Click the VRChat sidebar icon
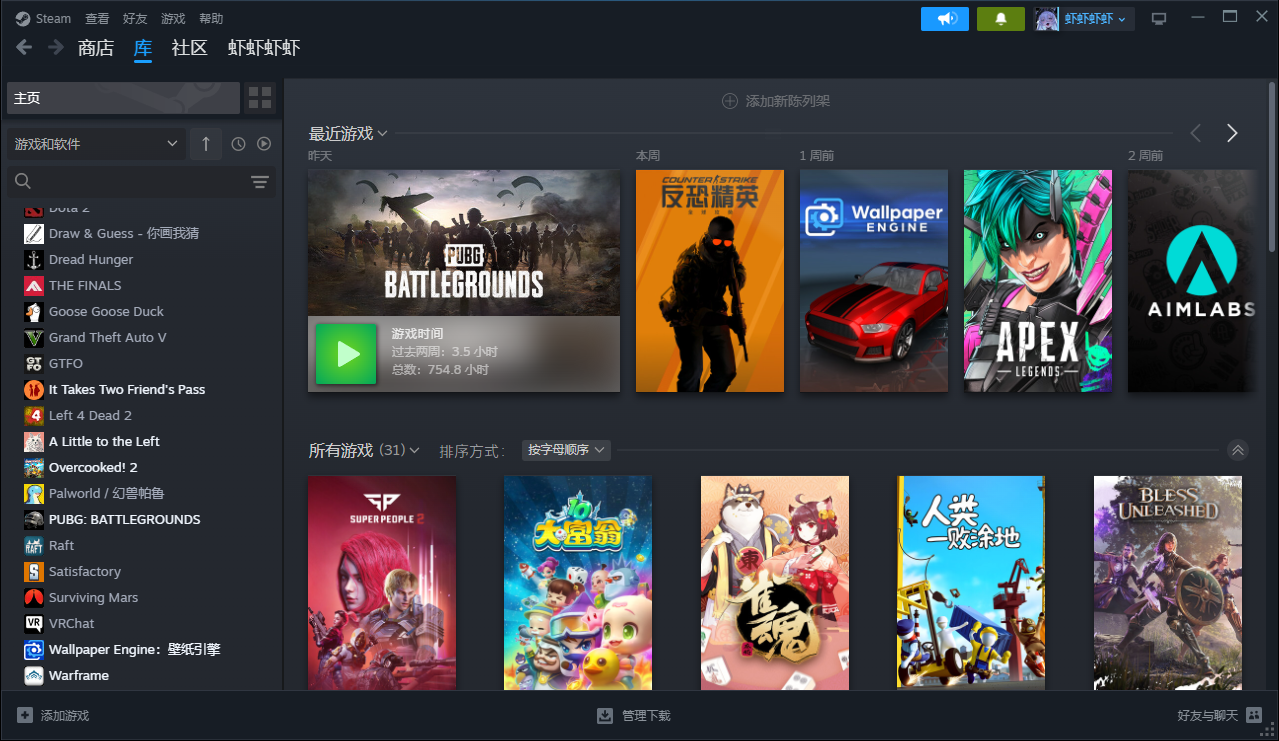The width and height of the screenshot is (1279, 741). pos(34,623)
